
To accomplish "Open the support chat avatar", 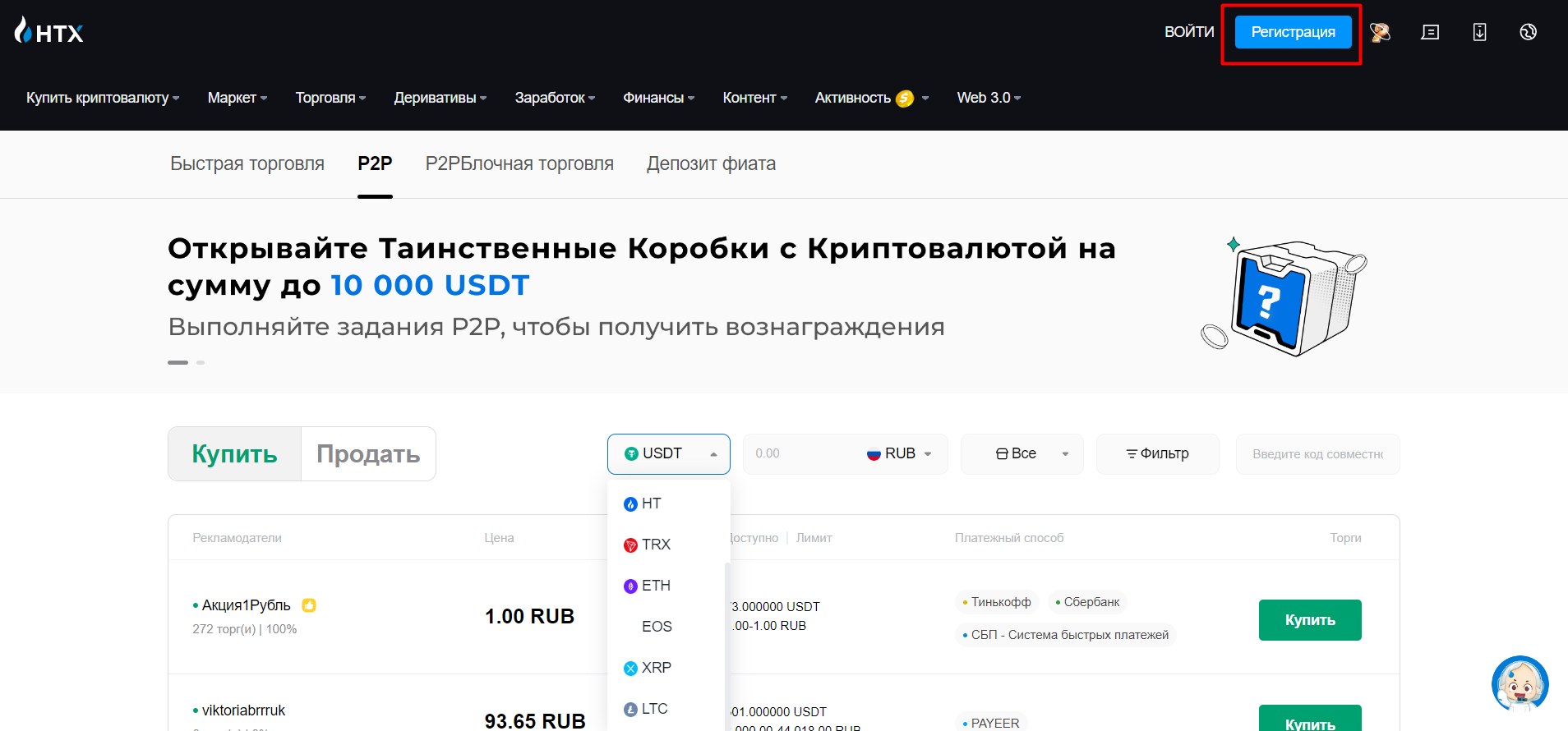I will pyautogui.click(x=1520, y=683).
